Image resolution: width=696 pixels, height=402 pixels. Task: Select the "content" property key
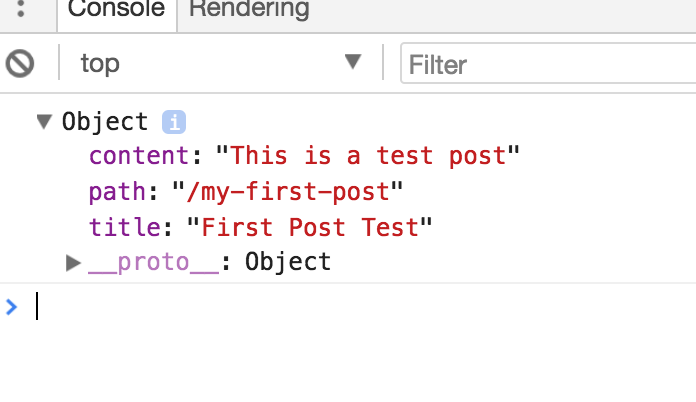[139, 156]
